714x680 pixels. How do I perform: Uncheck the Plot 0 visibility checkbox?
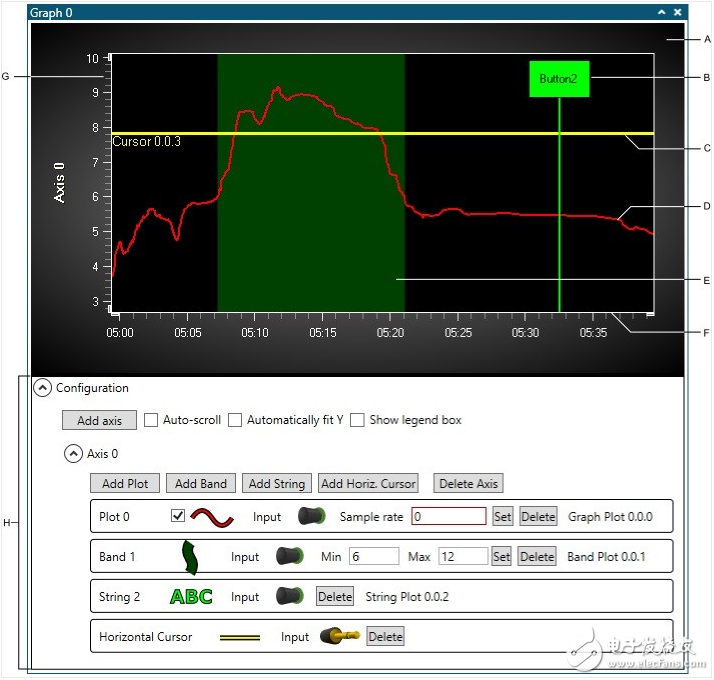pos(177,516)
